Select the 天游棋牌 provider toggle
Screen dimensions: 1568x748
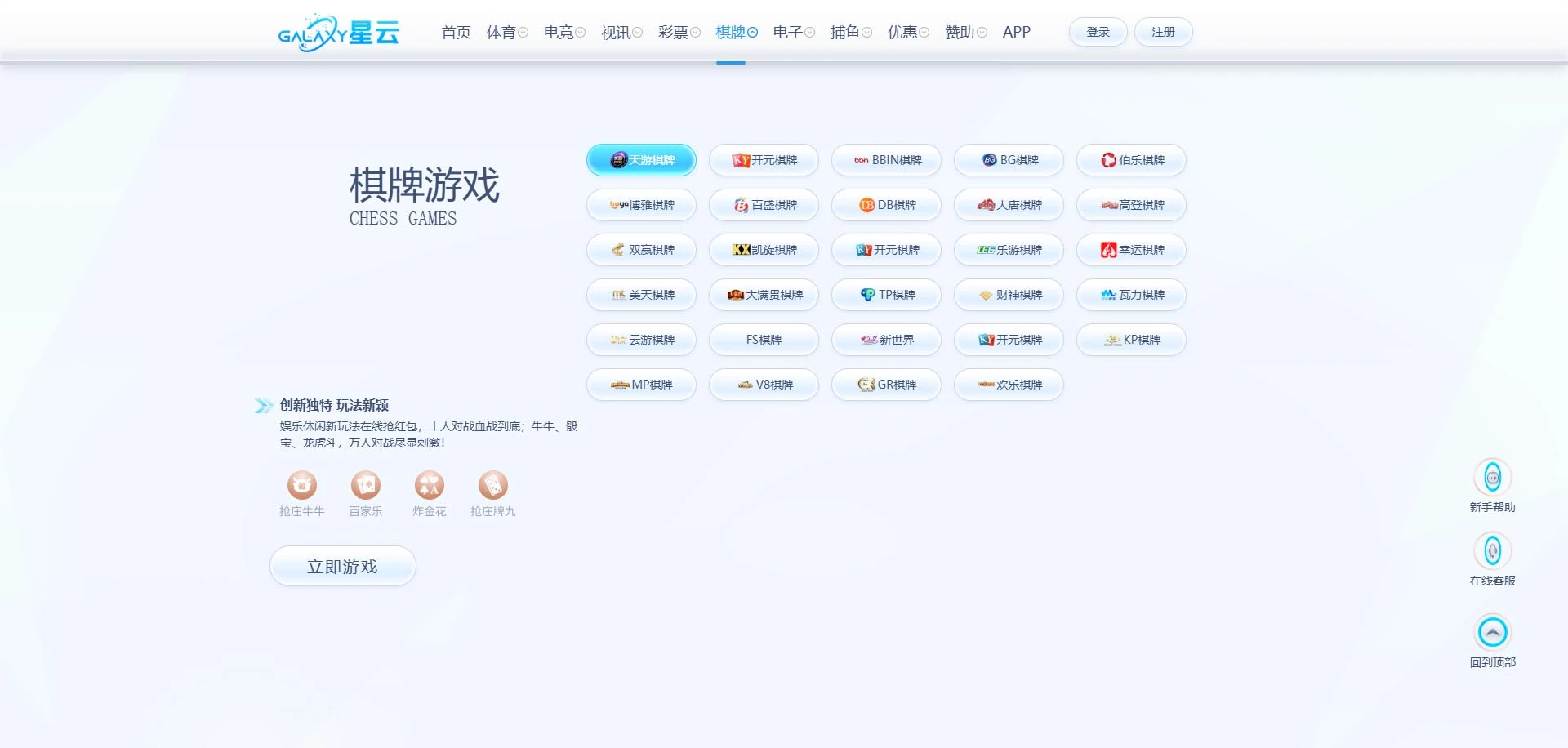point(641,160)
